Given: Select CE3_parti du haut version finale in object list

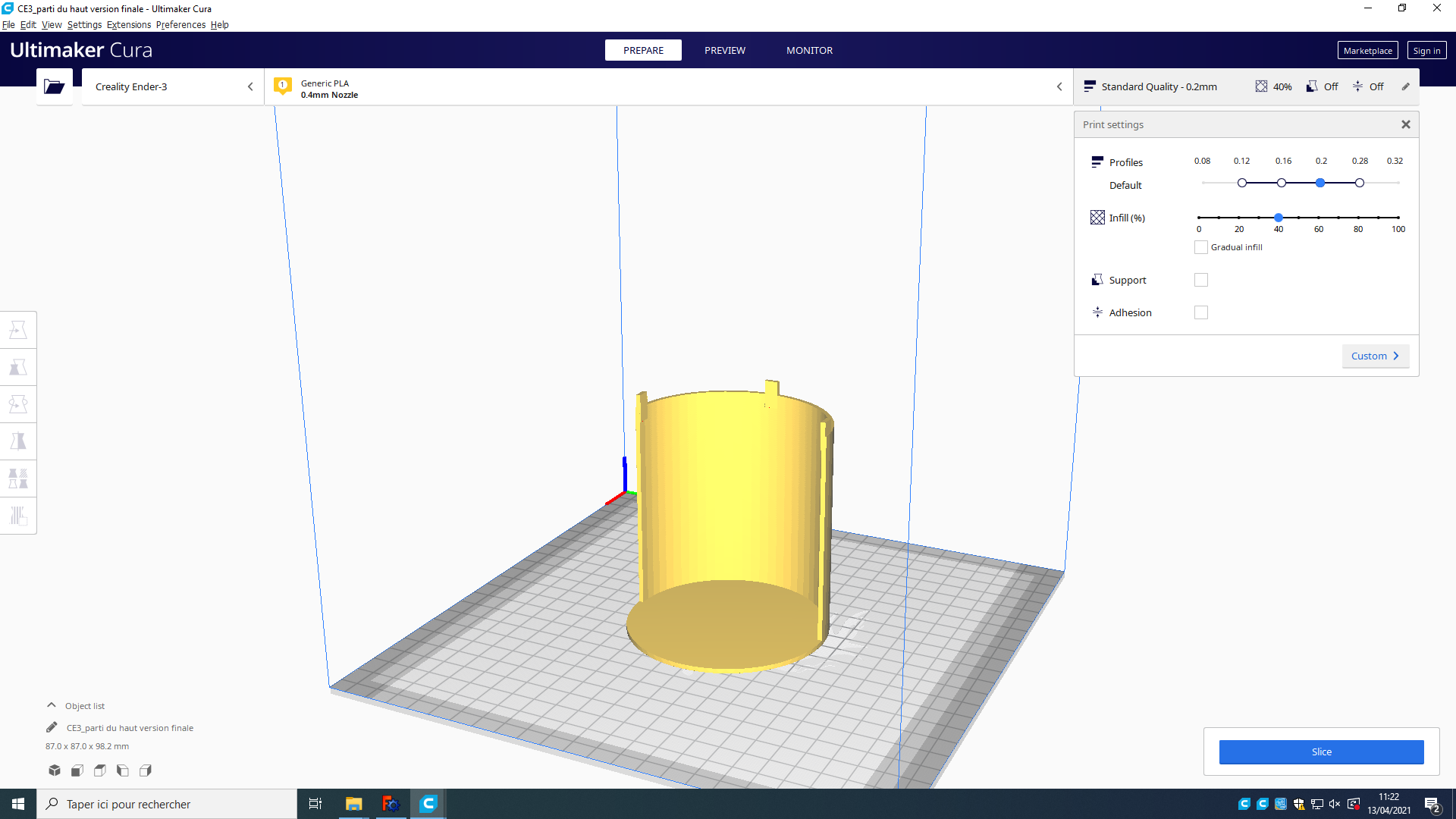Looking at the screenshot, I should (x=130, y=728).
